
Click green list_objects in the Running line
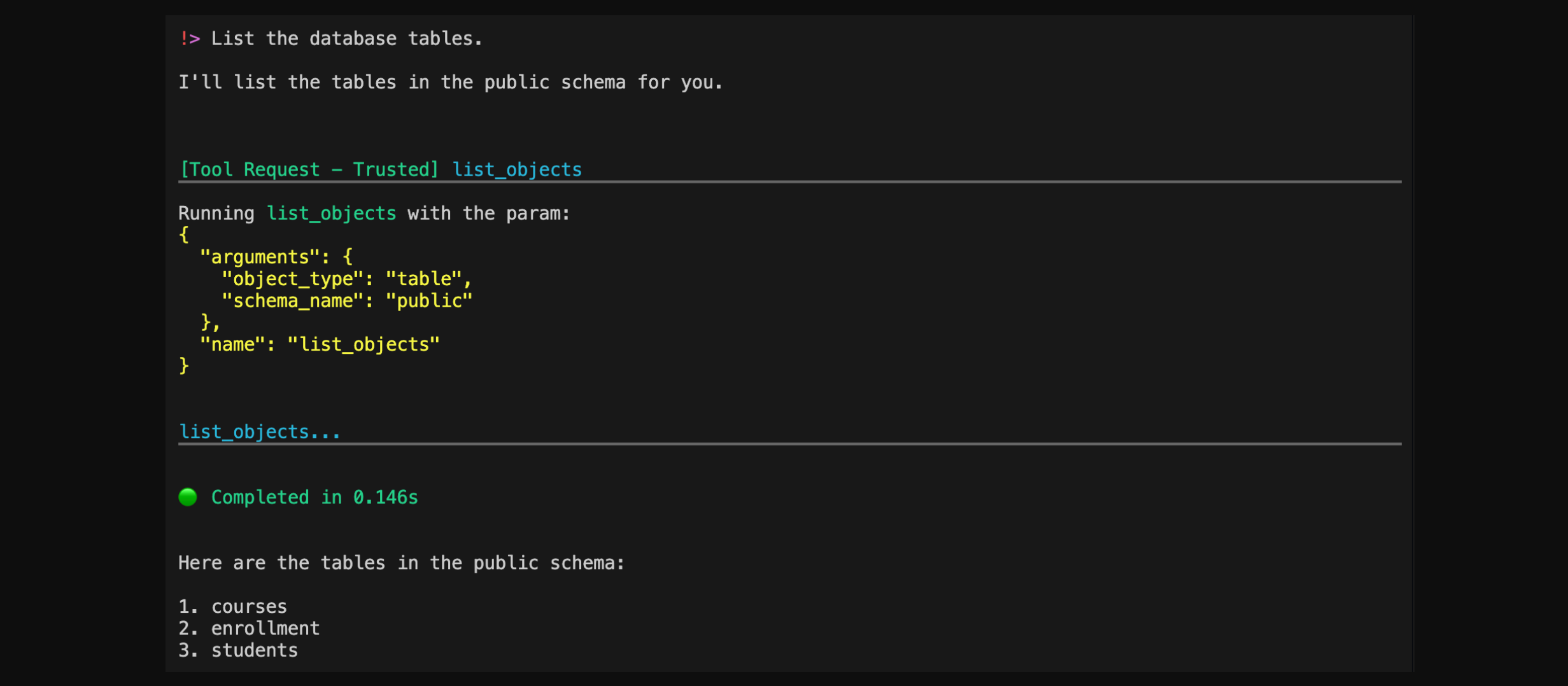(x=331, y=213)
